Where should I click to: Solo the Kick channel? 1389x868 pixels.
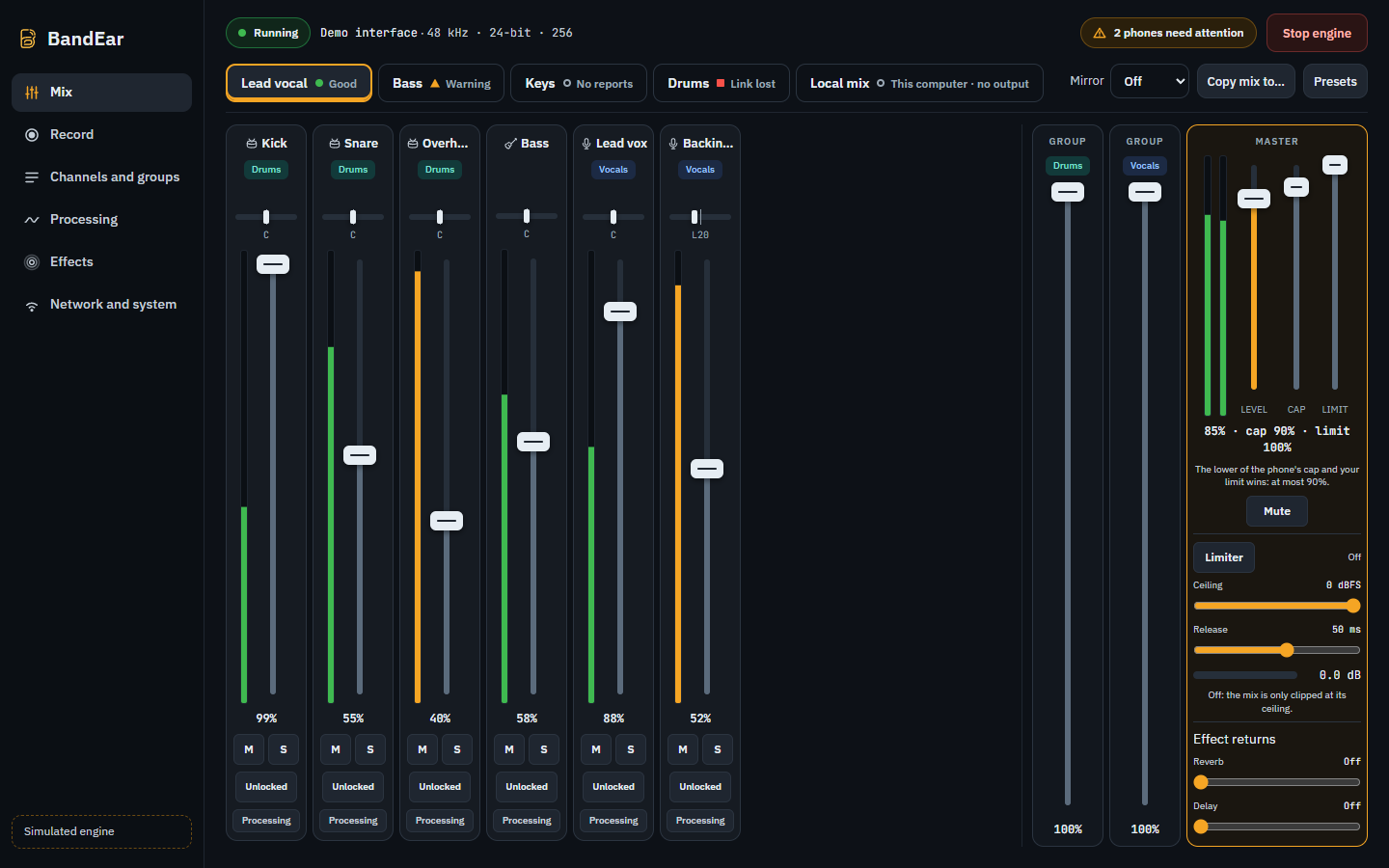[284, 749]
